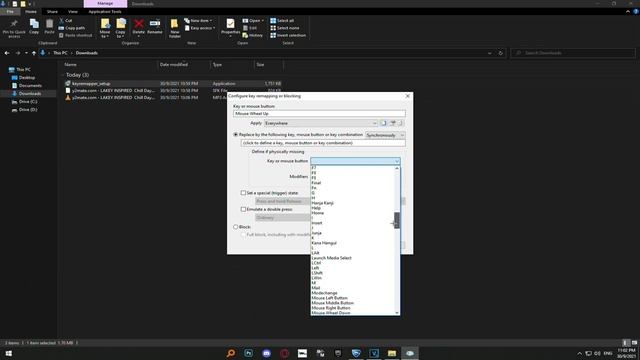The image size is (640, 360).
Task: Click the Refresh icon beside address bar
Action: click(x=500, y=53)
